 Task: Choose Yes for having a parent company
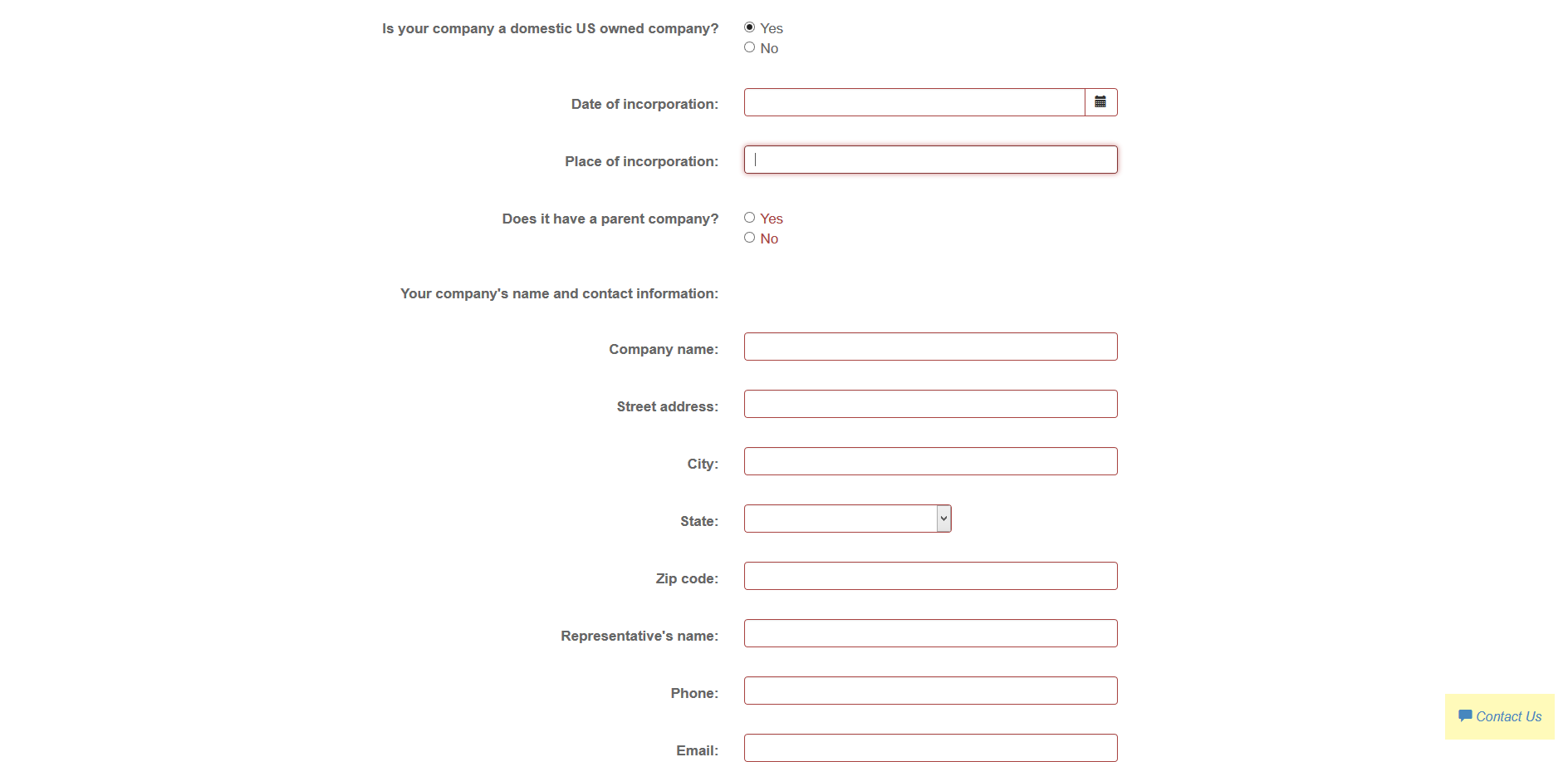click(x=749, y=218)
